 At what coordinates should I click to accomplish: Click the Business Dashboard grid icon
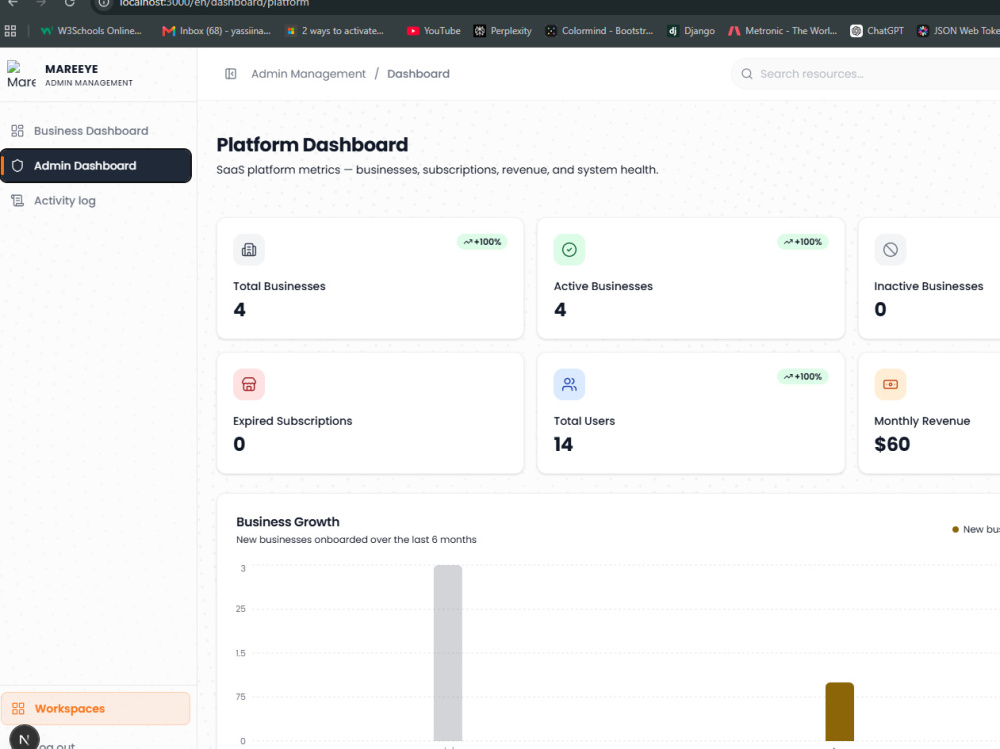point(17,131)
